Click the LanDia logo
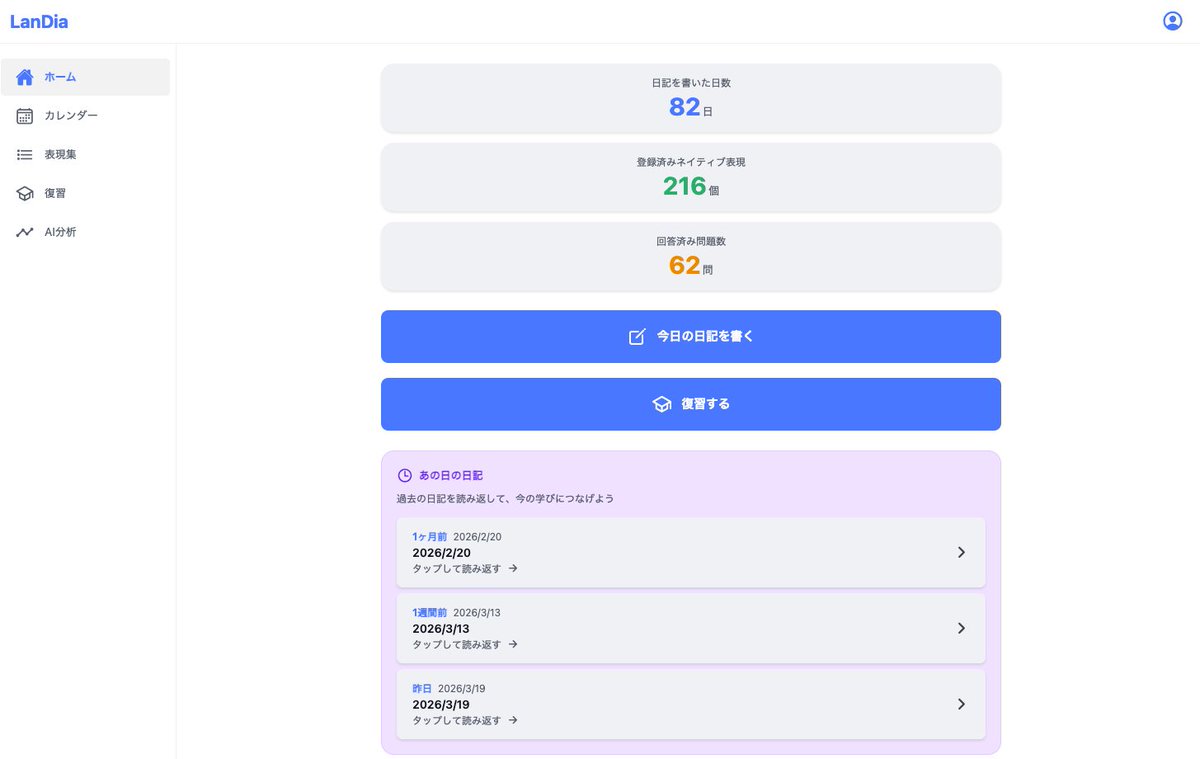Image resolution: width=1200 pixels, height=759 pixels. 39,21
